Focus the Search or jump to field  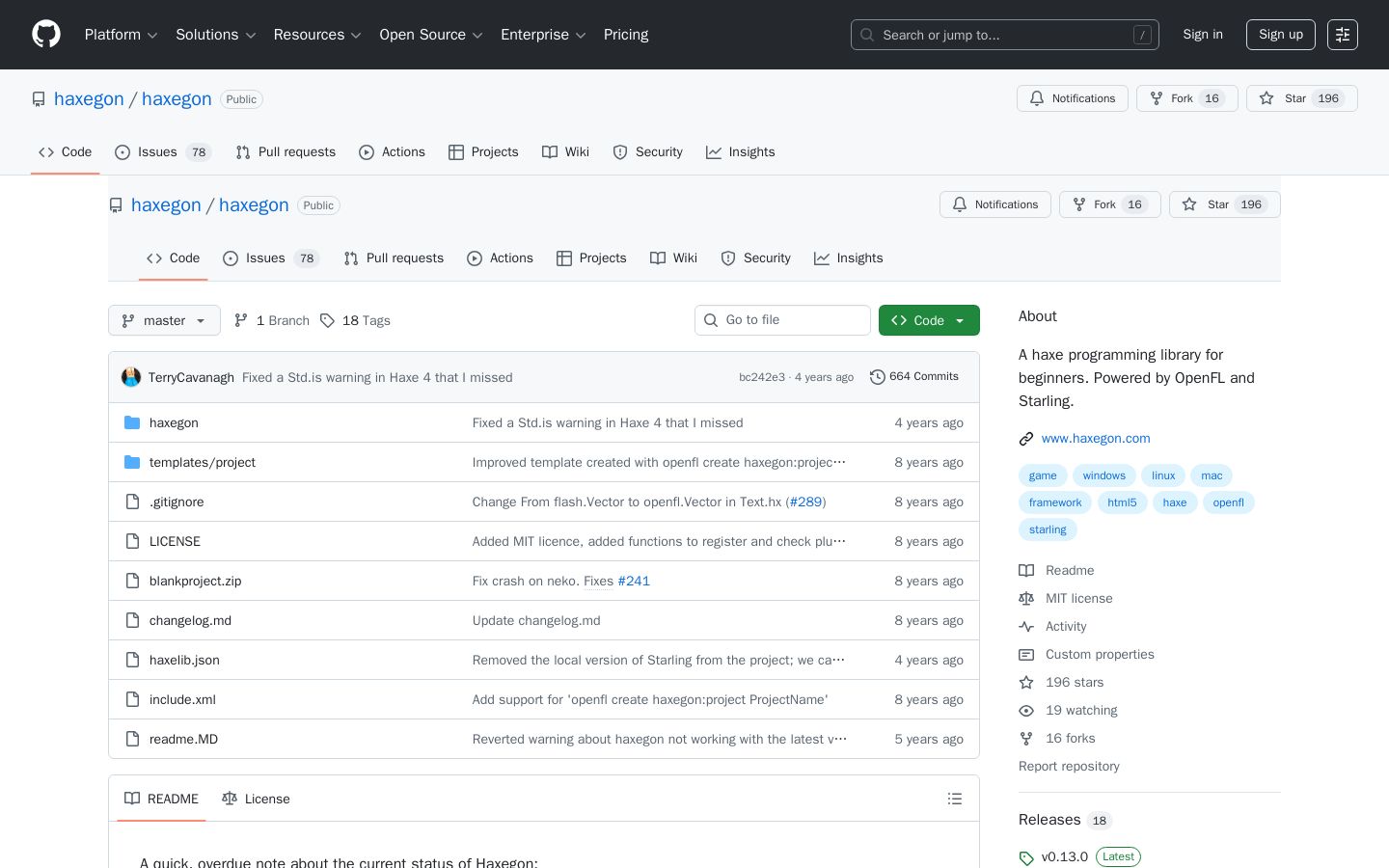pos(1005,35)
